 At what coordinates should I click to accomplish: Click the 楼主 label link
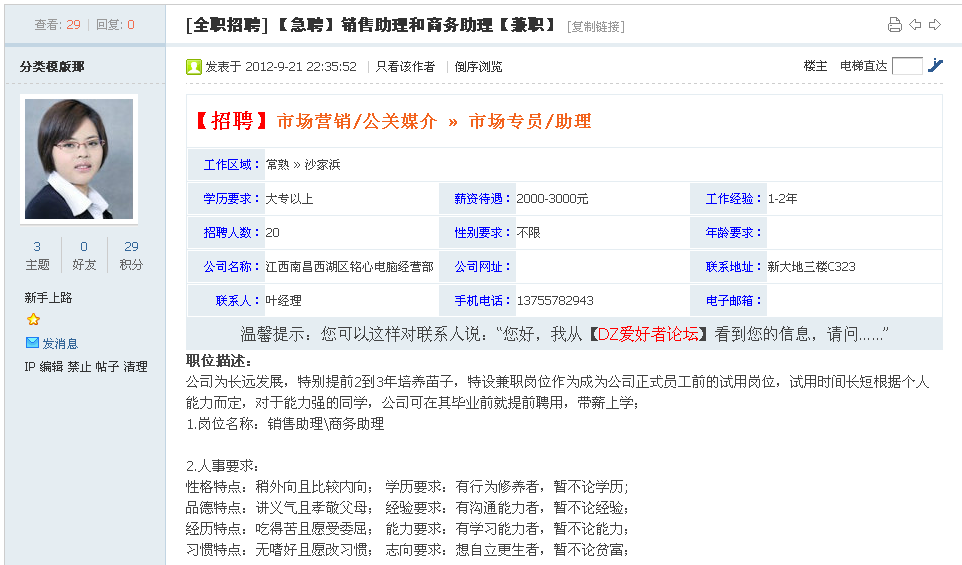coord(815,66)
